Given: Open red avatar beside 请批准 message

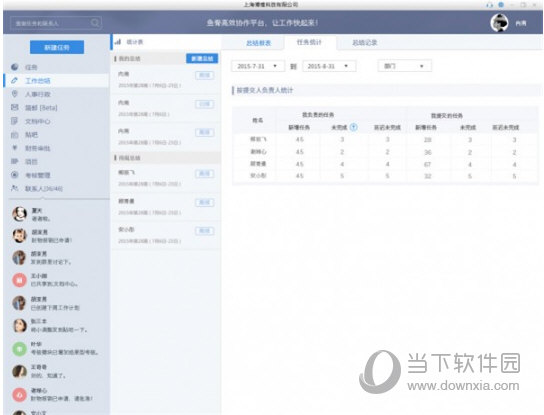Looking at the screenshot, I should coord(19,394).
